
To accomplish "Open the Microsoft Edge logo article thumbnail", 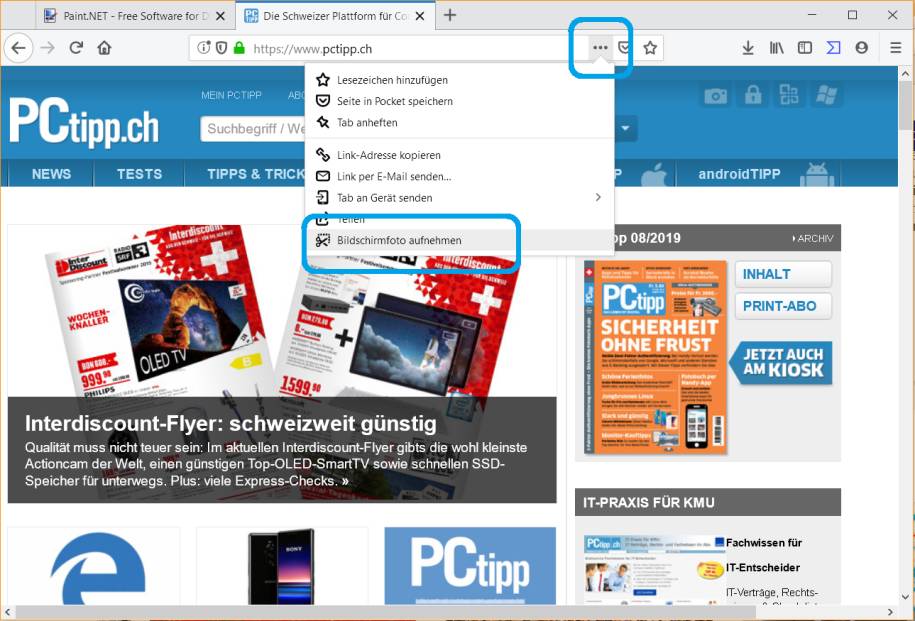I will pyautogui.click(x=93, y=566).
